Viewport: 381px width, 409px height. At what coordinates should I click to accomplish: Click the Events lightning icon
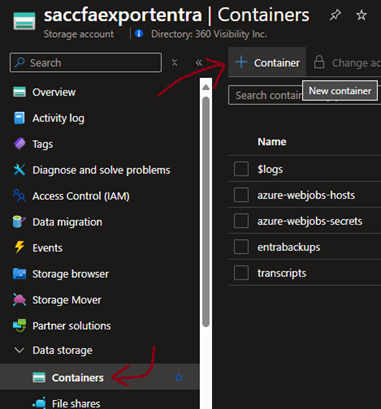(19, 247)
